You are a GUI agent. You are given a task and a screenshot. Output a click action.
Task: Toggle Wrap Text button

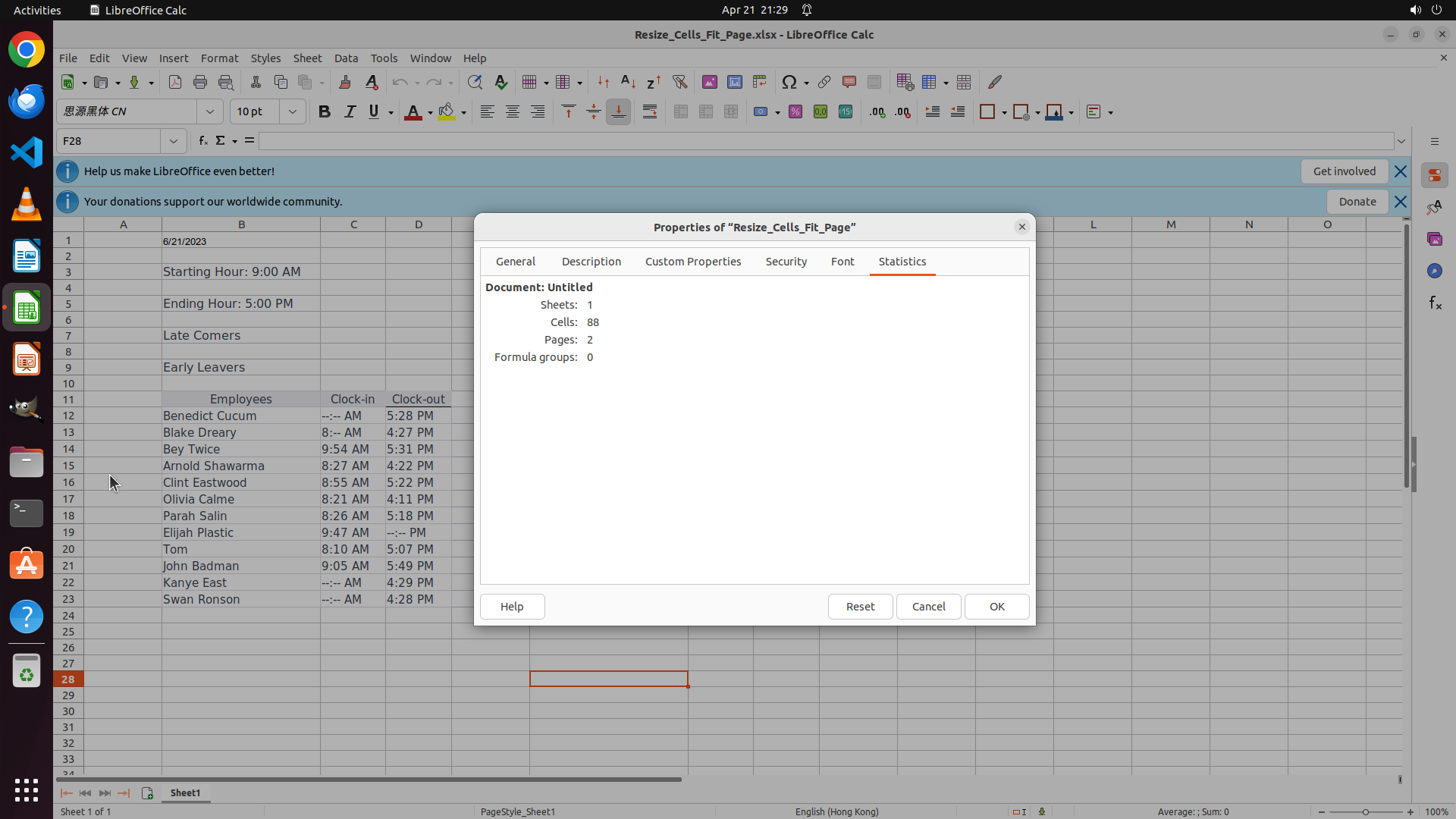tap(650, 111)
